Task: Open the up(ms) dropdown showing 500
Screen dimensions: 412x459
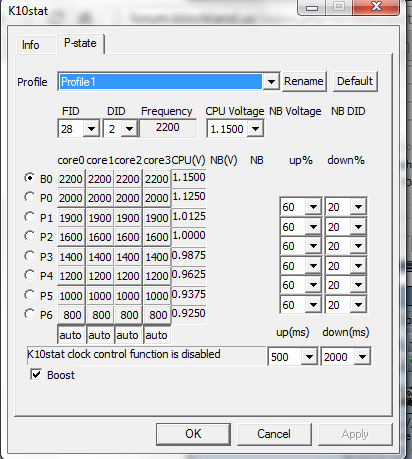Action: click(309, 357)
